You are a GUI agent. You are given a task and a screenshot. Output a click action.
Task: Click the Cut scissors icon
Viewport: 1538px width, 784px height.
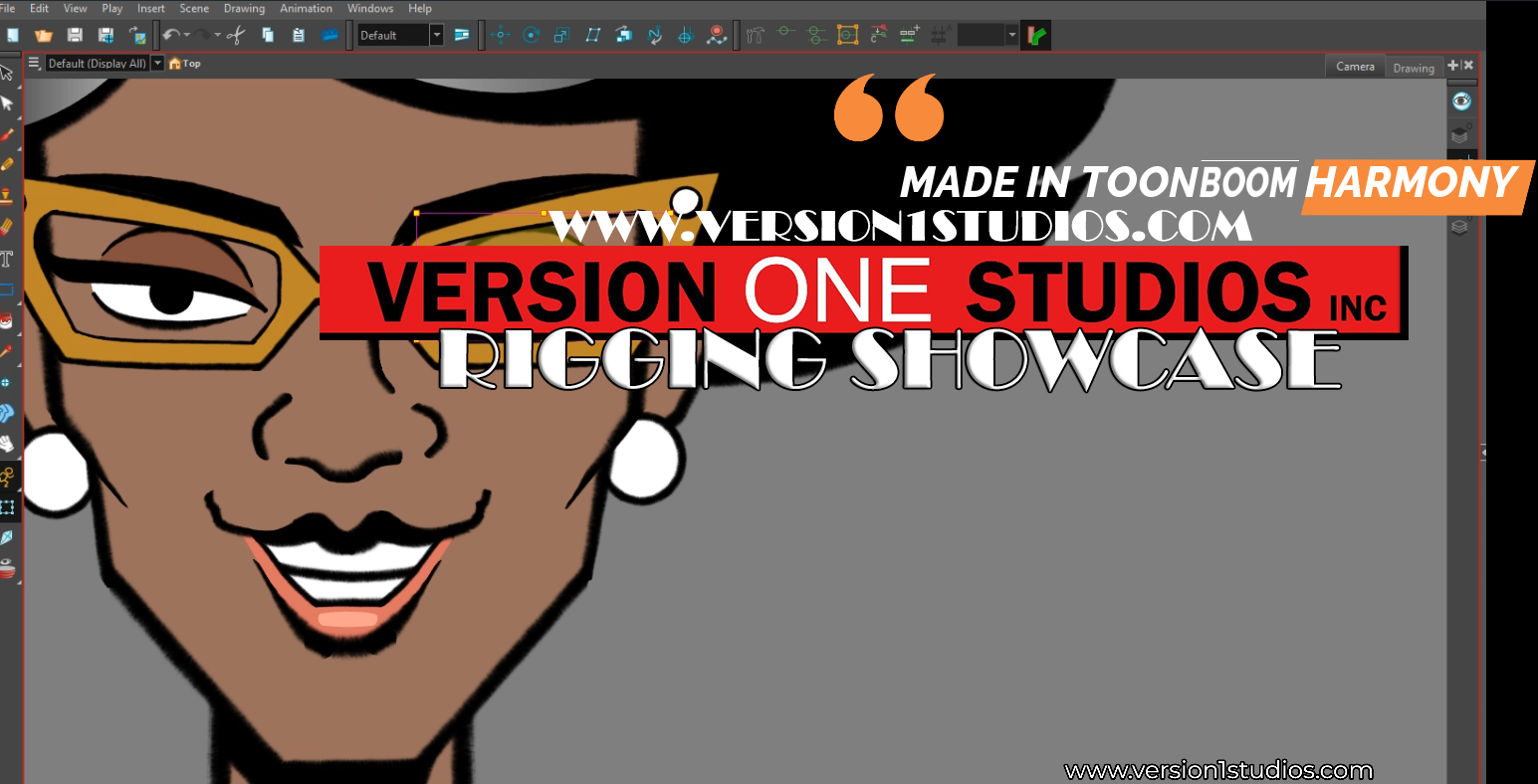pyautogui.click(x=236, y=35)
